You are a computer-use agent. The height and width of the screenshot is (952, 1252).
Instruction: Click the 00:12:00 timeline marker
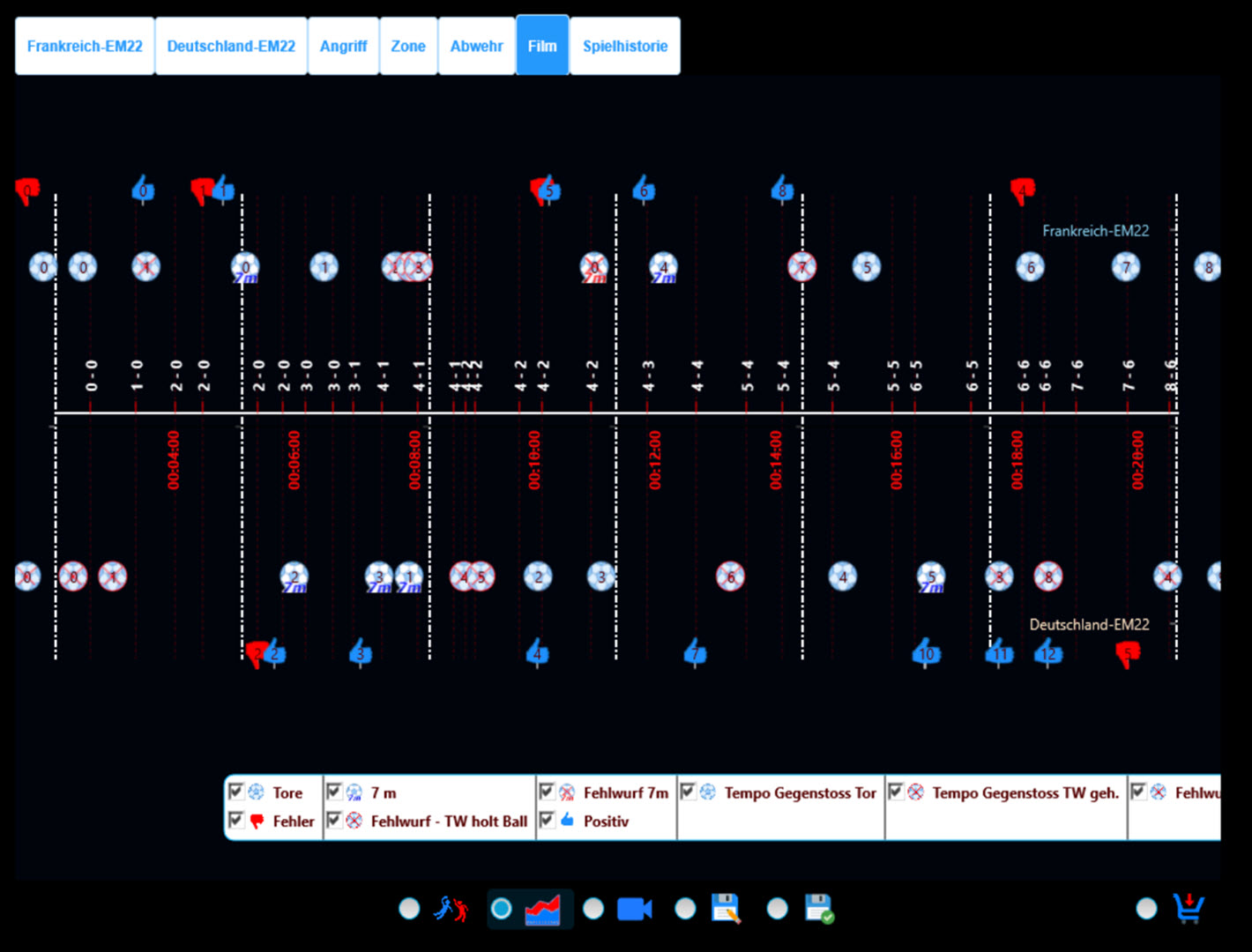654,459
